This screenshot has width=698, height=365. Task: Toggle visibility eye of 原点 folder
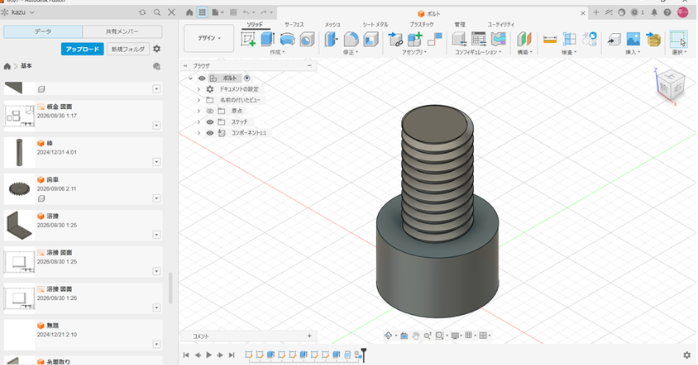(x=210, y=111)
